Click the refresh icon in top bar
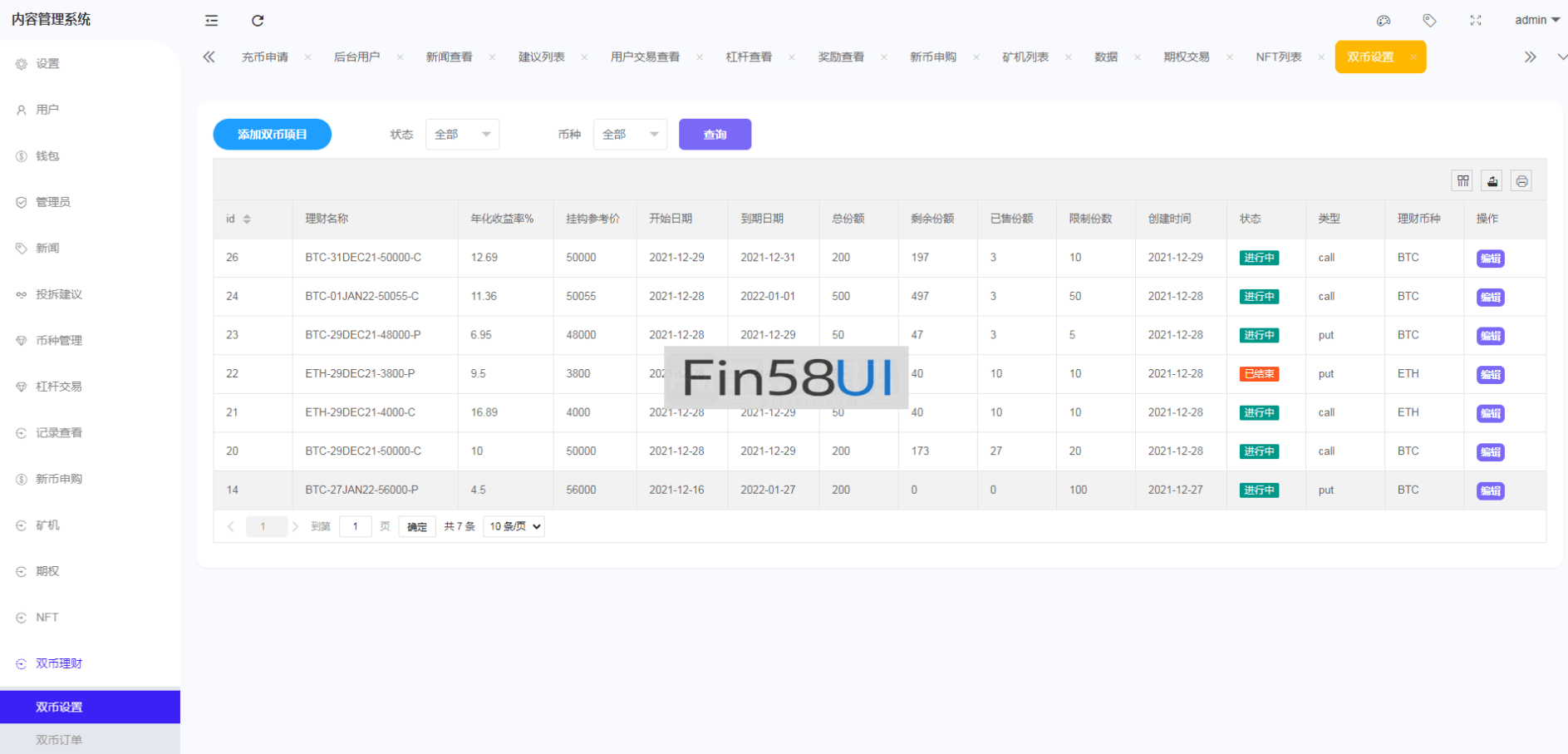The height and width of the screenshot is (754, 1568). click(258, 21)
